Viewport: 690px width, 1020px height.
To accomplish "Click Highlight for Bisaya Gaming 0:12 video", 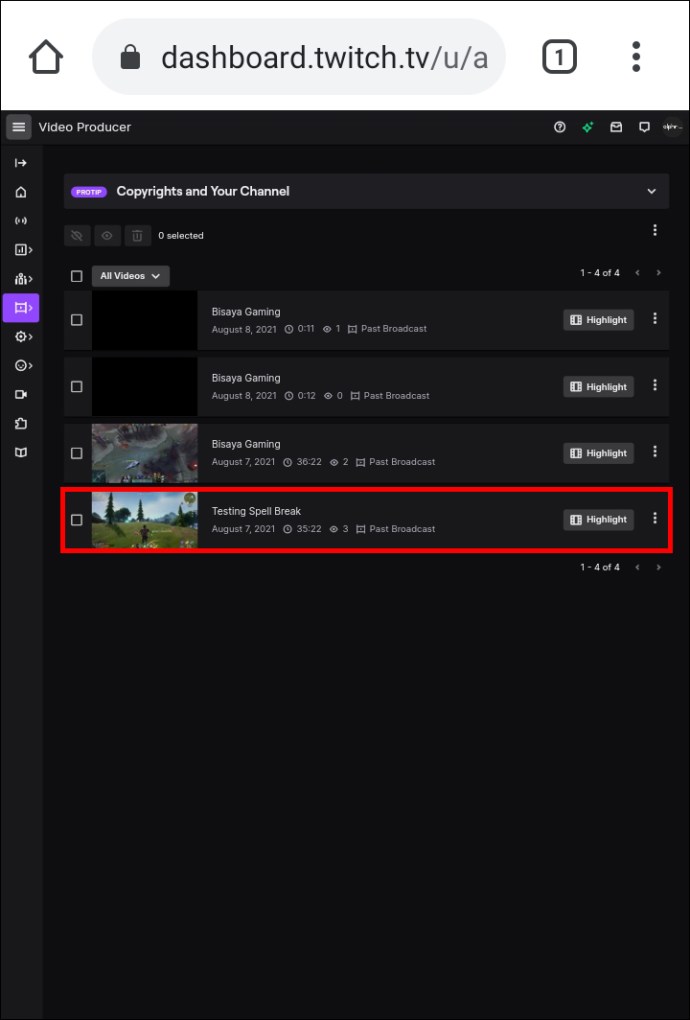I will tap(598, 386).
